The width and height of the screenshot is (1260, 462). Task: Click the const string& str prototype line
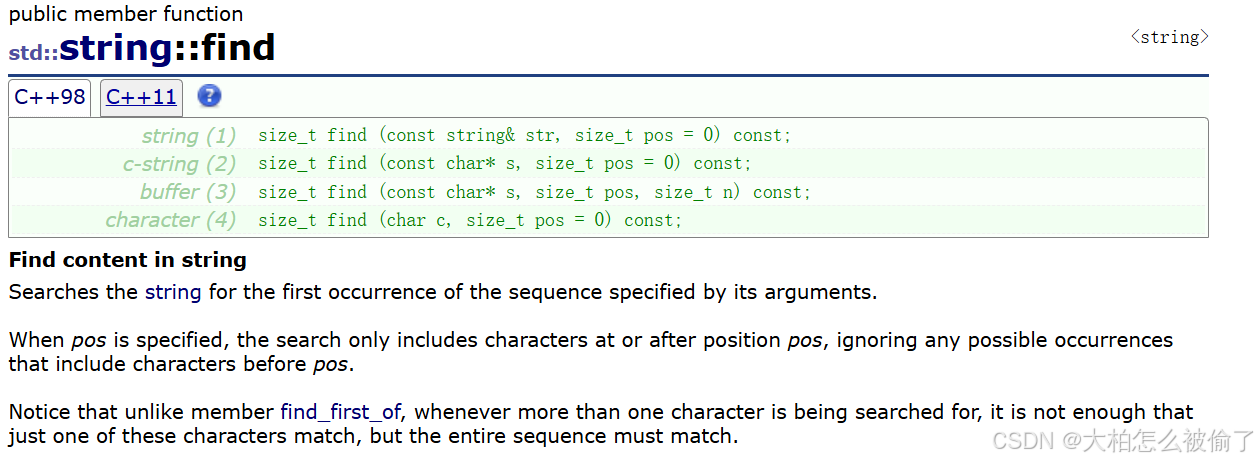point(524,135)
